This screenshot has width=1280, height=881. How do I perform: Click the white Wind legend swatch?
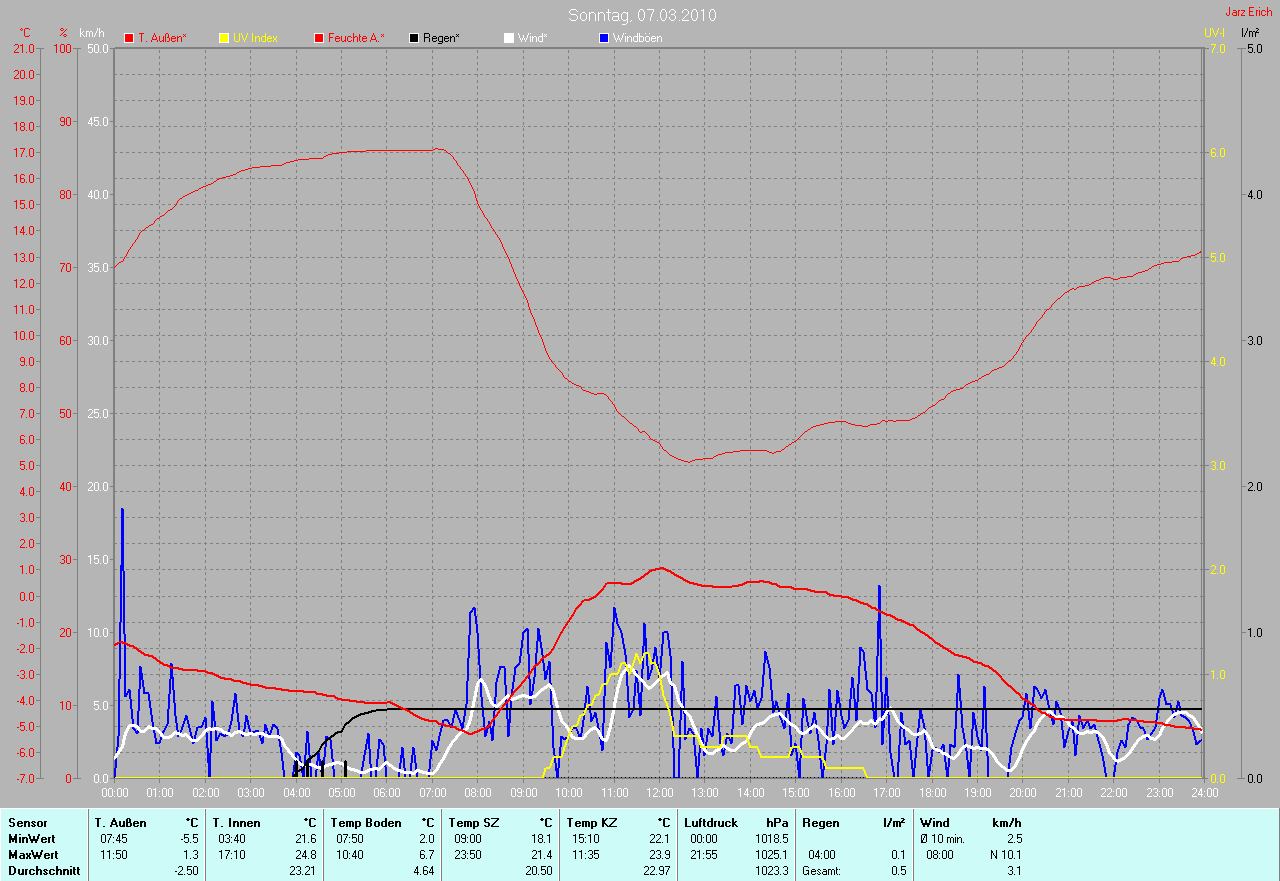[509, 38]
